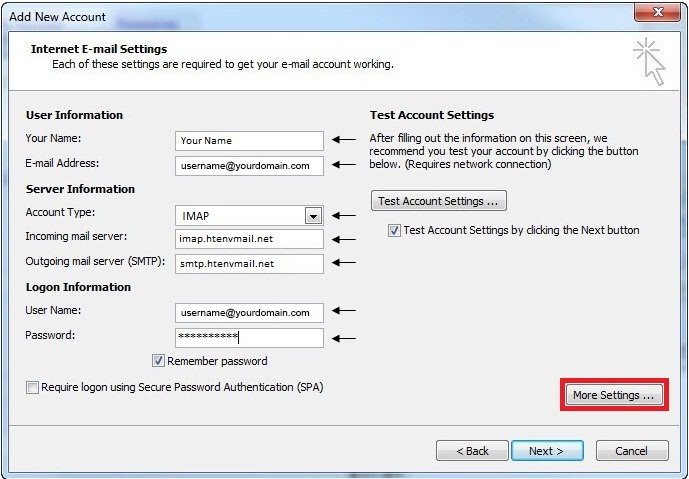Focus the Your Name input field

click(x=249, y=141)
